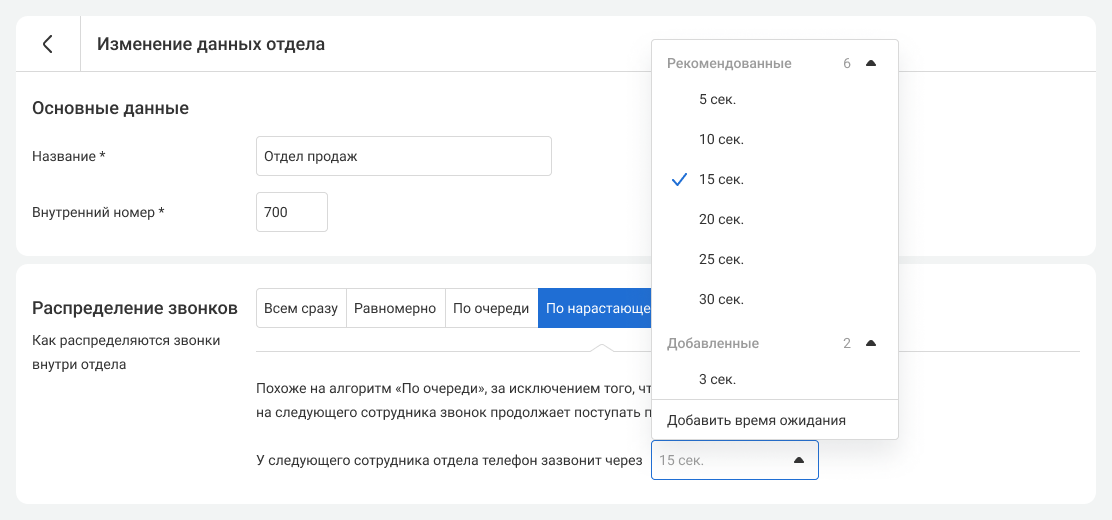Open the wait-time combo box showing 15 сек.
Screen dimensions: 1112x520
720,460
